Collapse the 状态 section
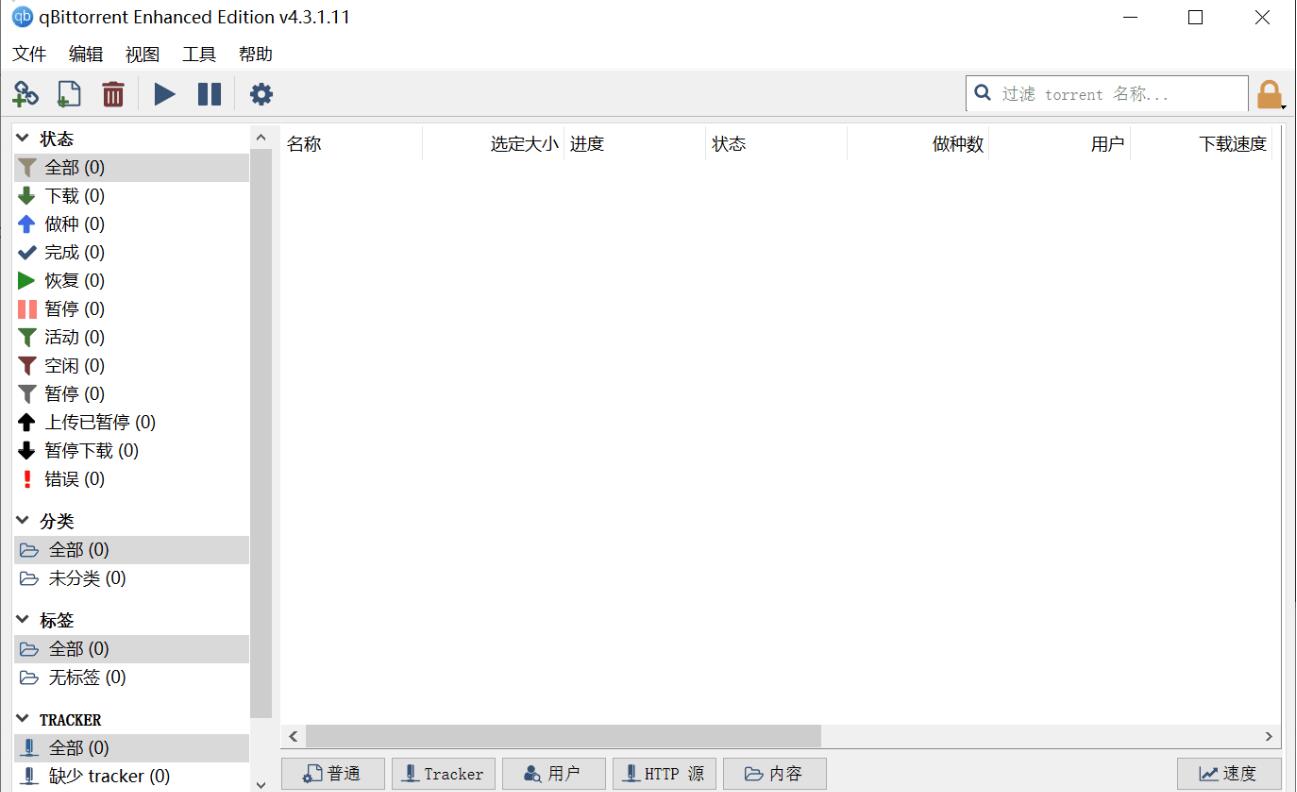The width and height of the screenshot is (1297, 792). coord(23,138)
